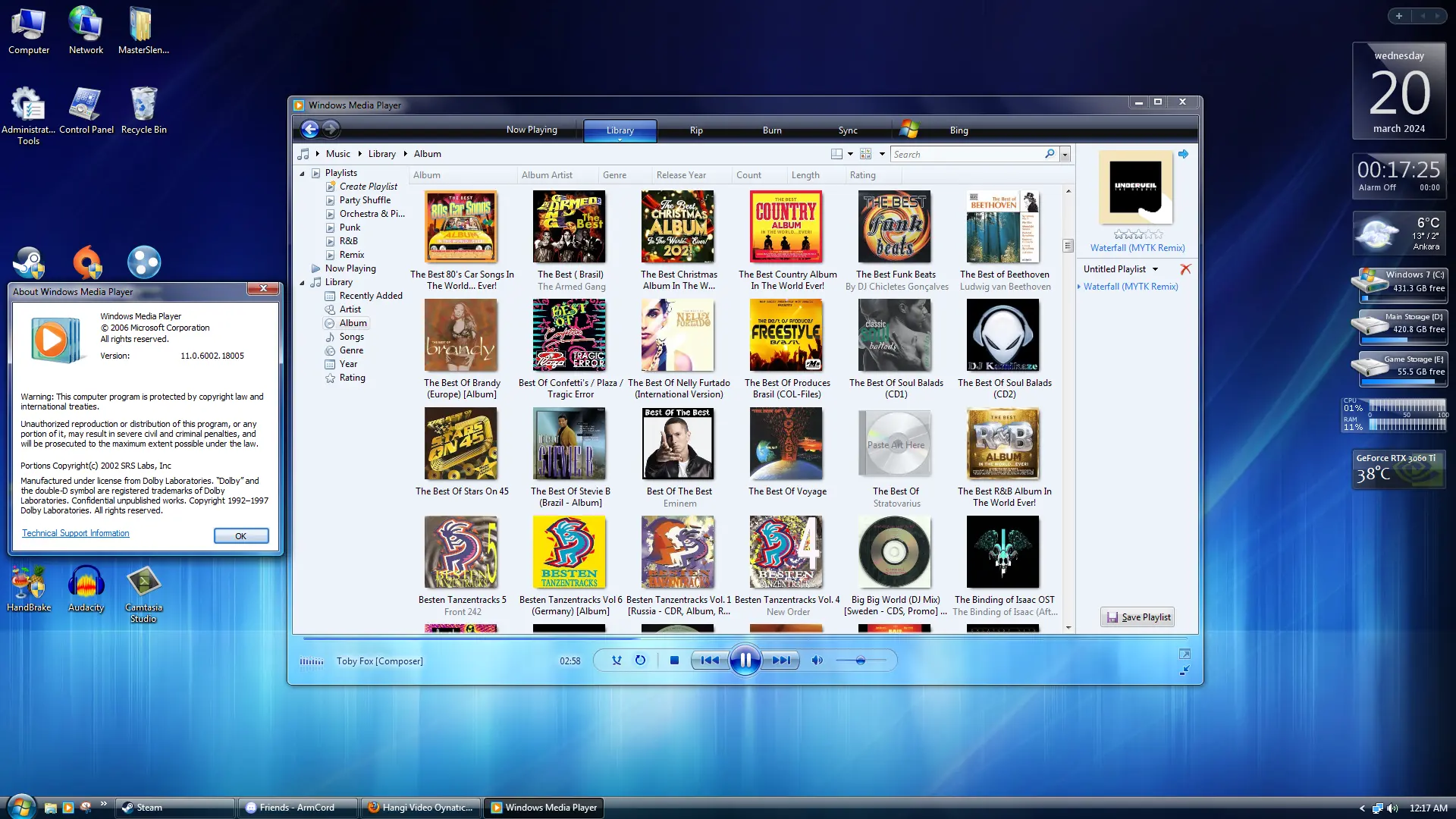Open the Untitled Playlist dropdown

click(x=1121, y=269)
